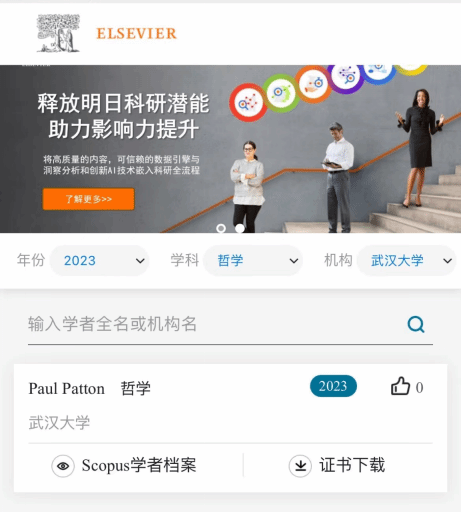Click the 了解更多>> orange button

tap(88, 199)
